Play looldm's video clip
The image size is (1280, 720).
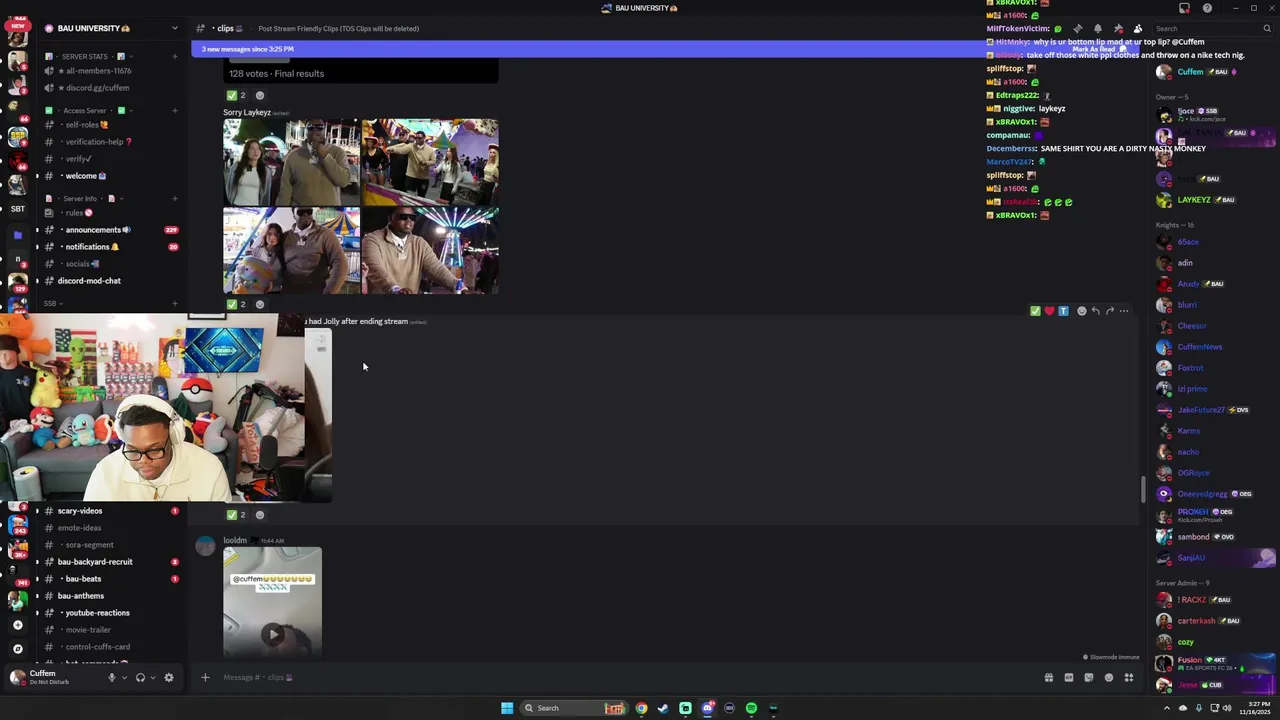(x=272, y=634)
